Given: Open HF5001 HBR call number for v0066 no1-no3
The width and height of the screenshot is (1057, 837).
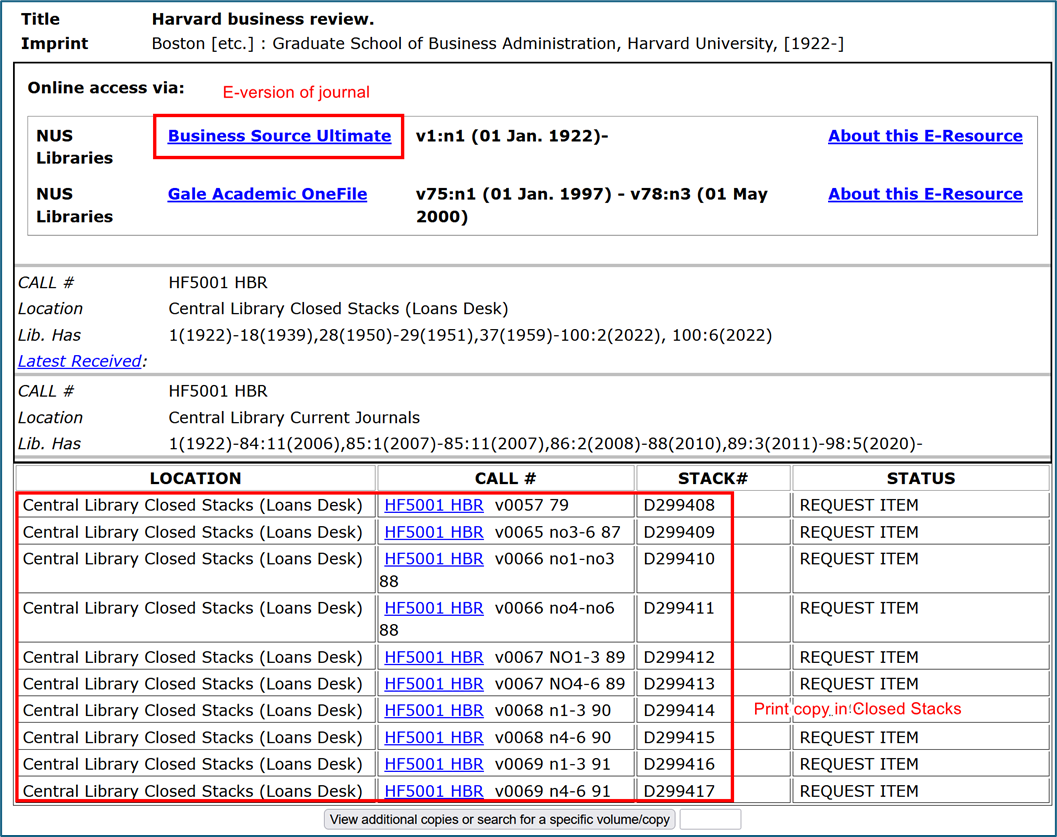Looking at the screenshot, I should coord(433,559).
